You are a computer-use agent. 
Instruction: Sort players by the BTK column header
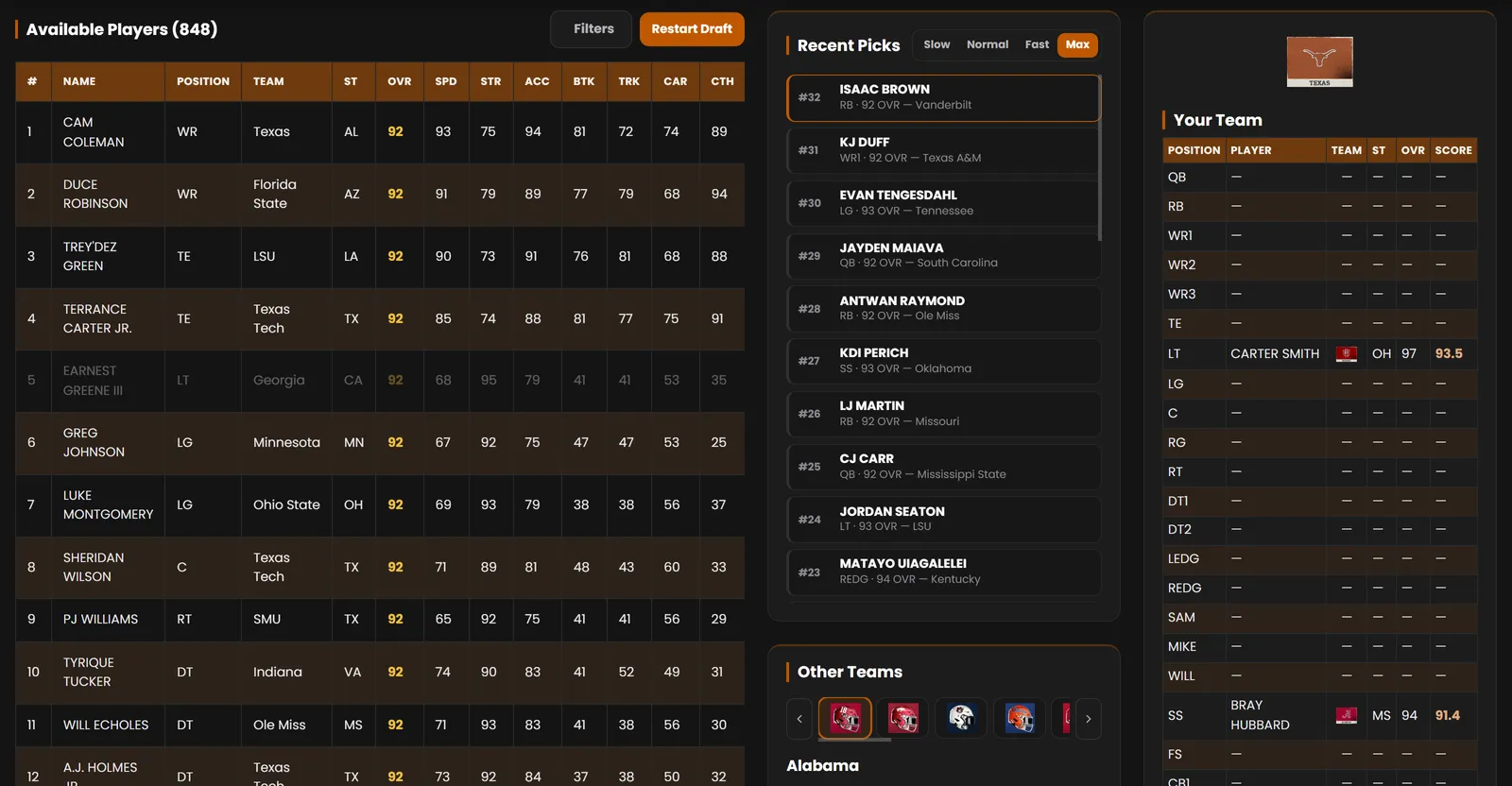pyautogui.click(x=584, y=81)
